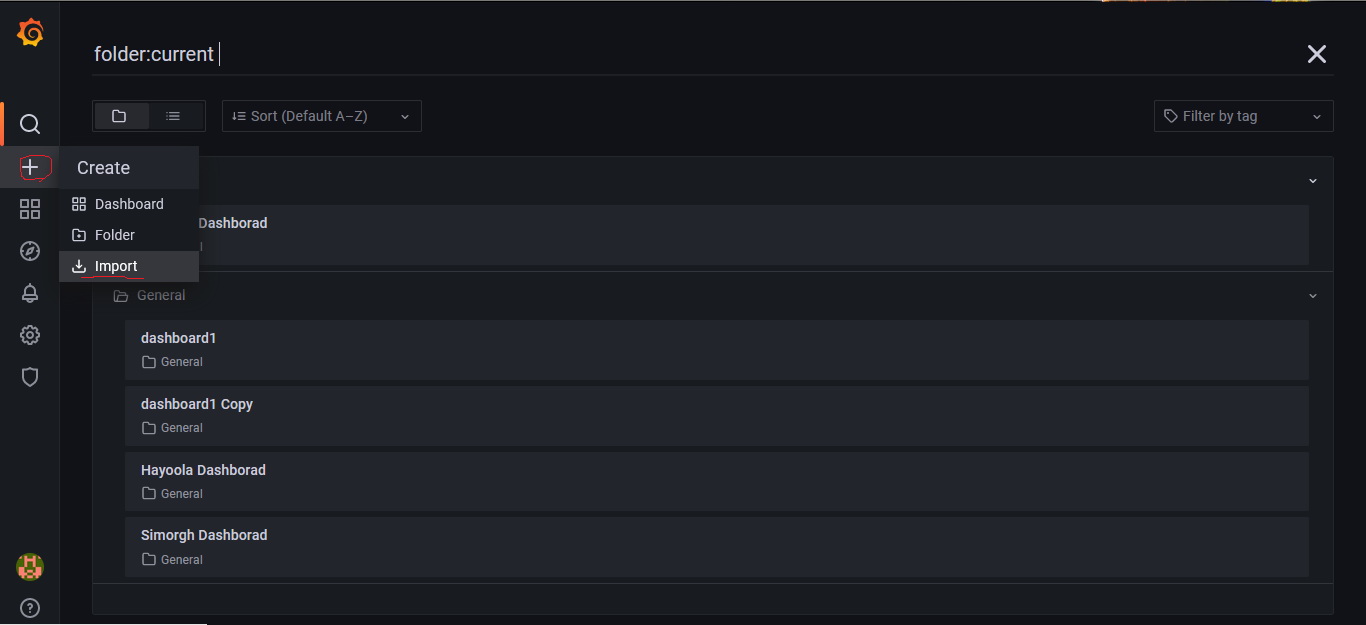Open the dashboard1 Copy entry
Image resolution: width=1366 pixels, height=625 pixels.
tap(197, 404)
